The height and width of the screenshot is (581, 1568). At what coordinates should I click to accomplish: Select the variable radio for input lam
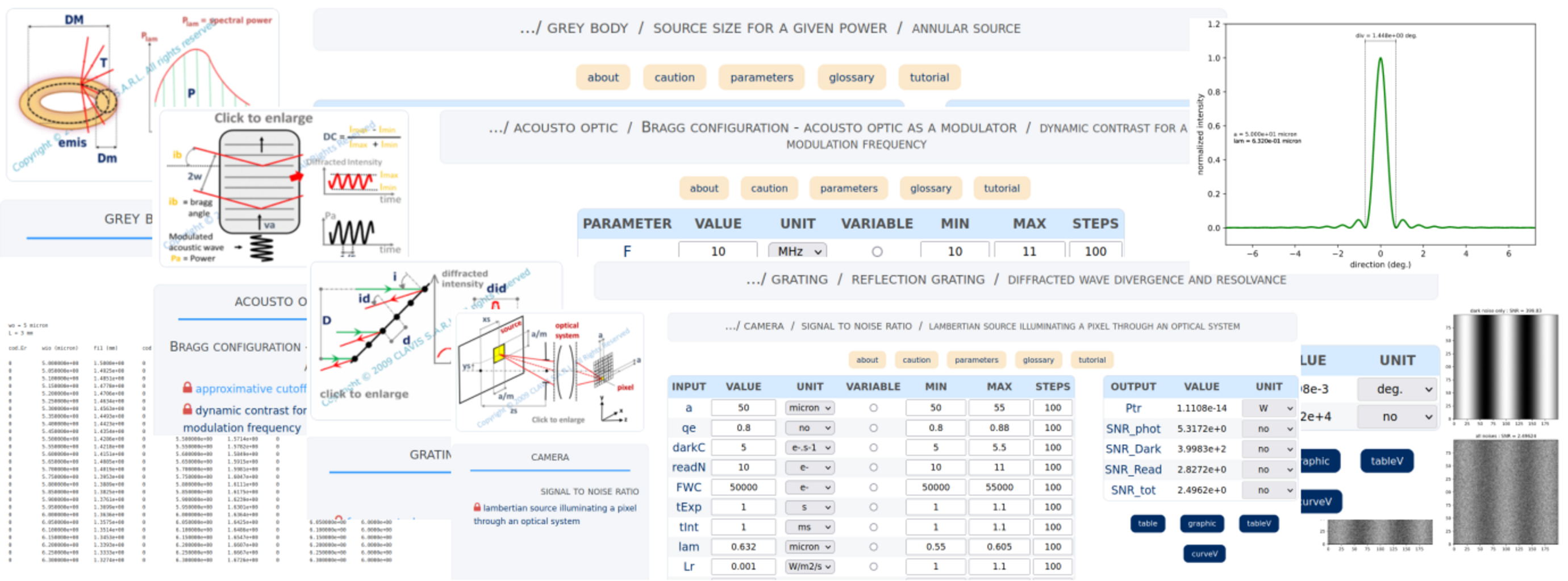click(x=874, y=547)
